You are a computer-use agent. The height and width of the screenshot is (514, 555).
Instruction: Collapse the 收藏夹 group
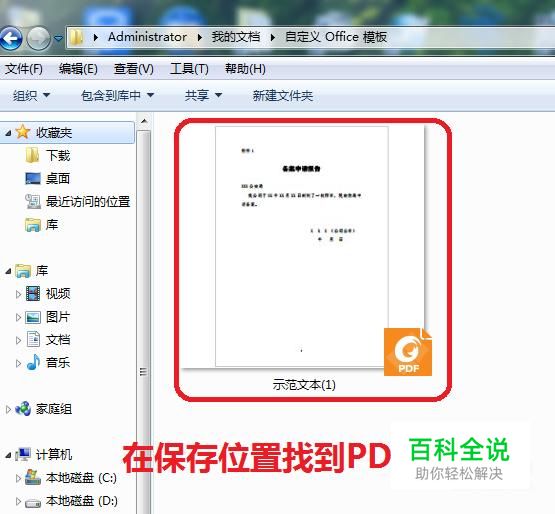pos(8,133)
